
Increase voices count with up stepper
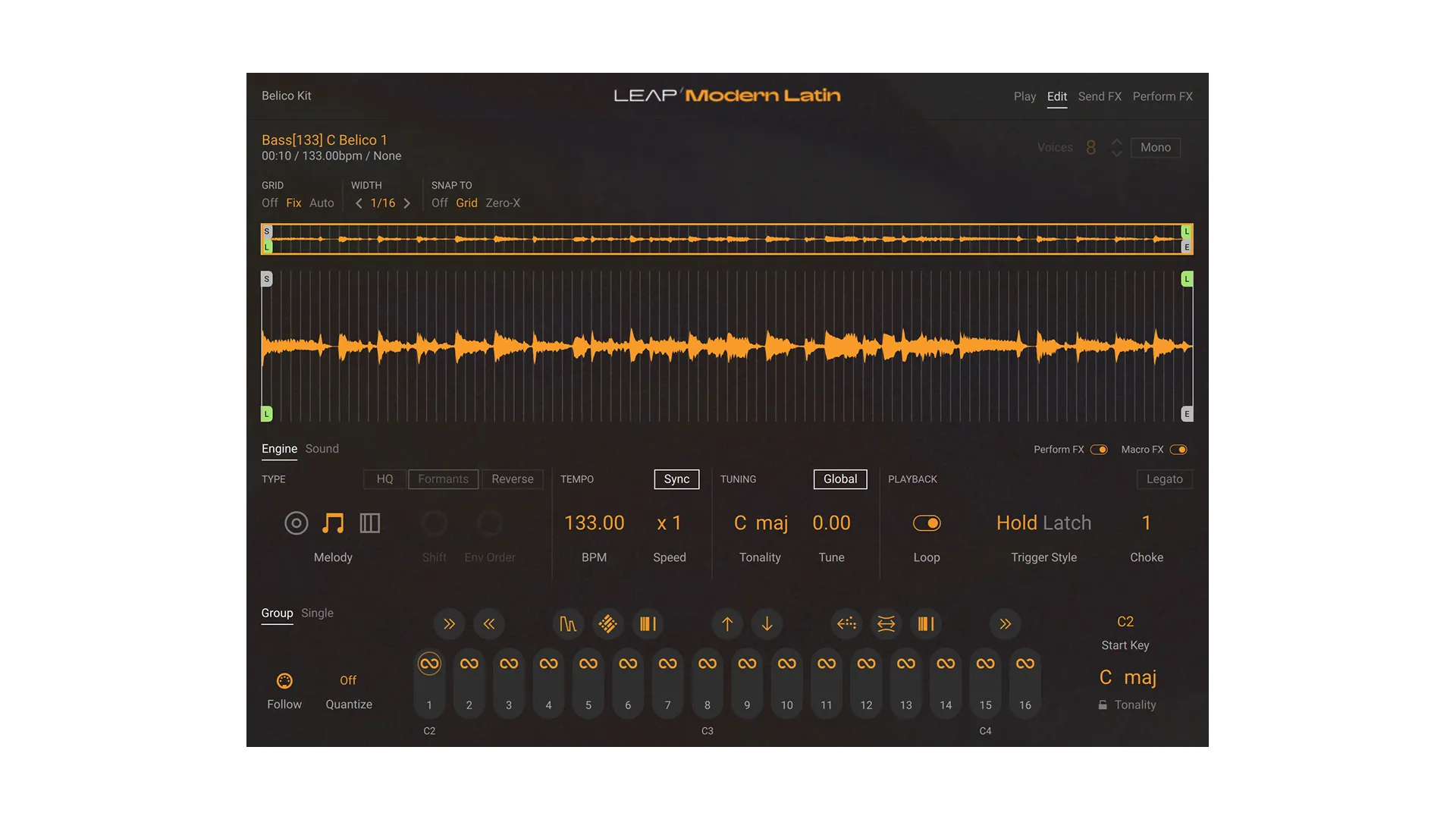click(x=1116, y=142)
